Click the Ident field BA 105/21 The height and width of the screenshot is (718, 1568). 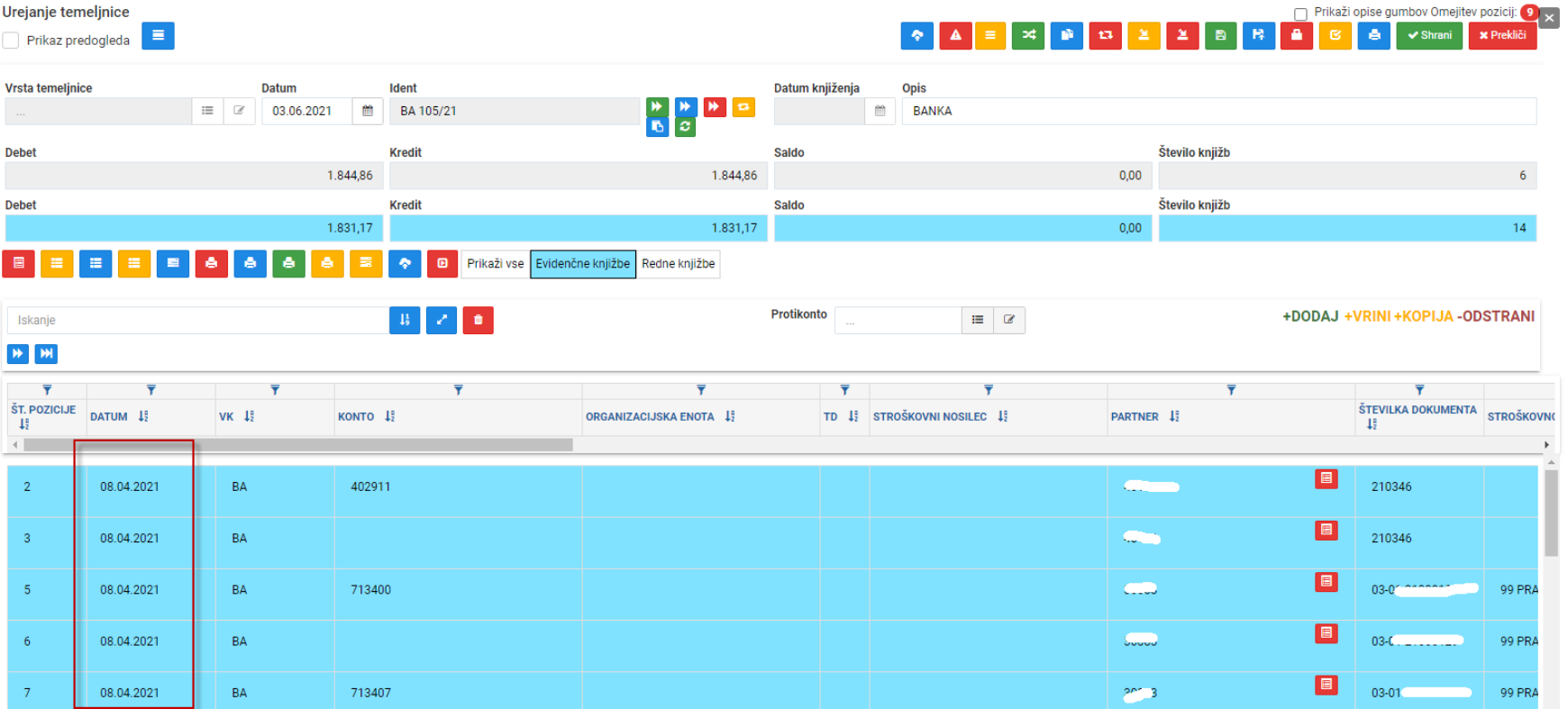click(x=515, y=111)
